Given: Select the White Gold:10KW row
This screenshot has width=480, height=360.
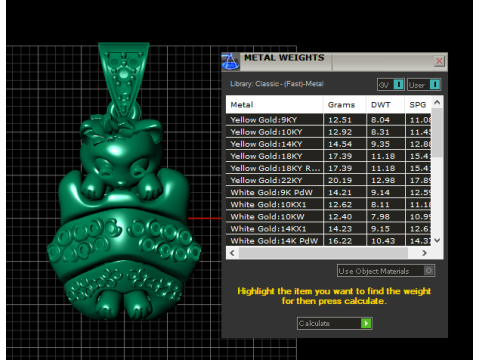Looking at the screenshot, I should pos(328,217).
